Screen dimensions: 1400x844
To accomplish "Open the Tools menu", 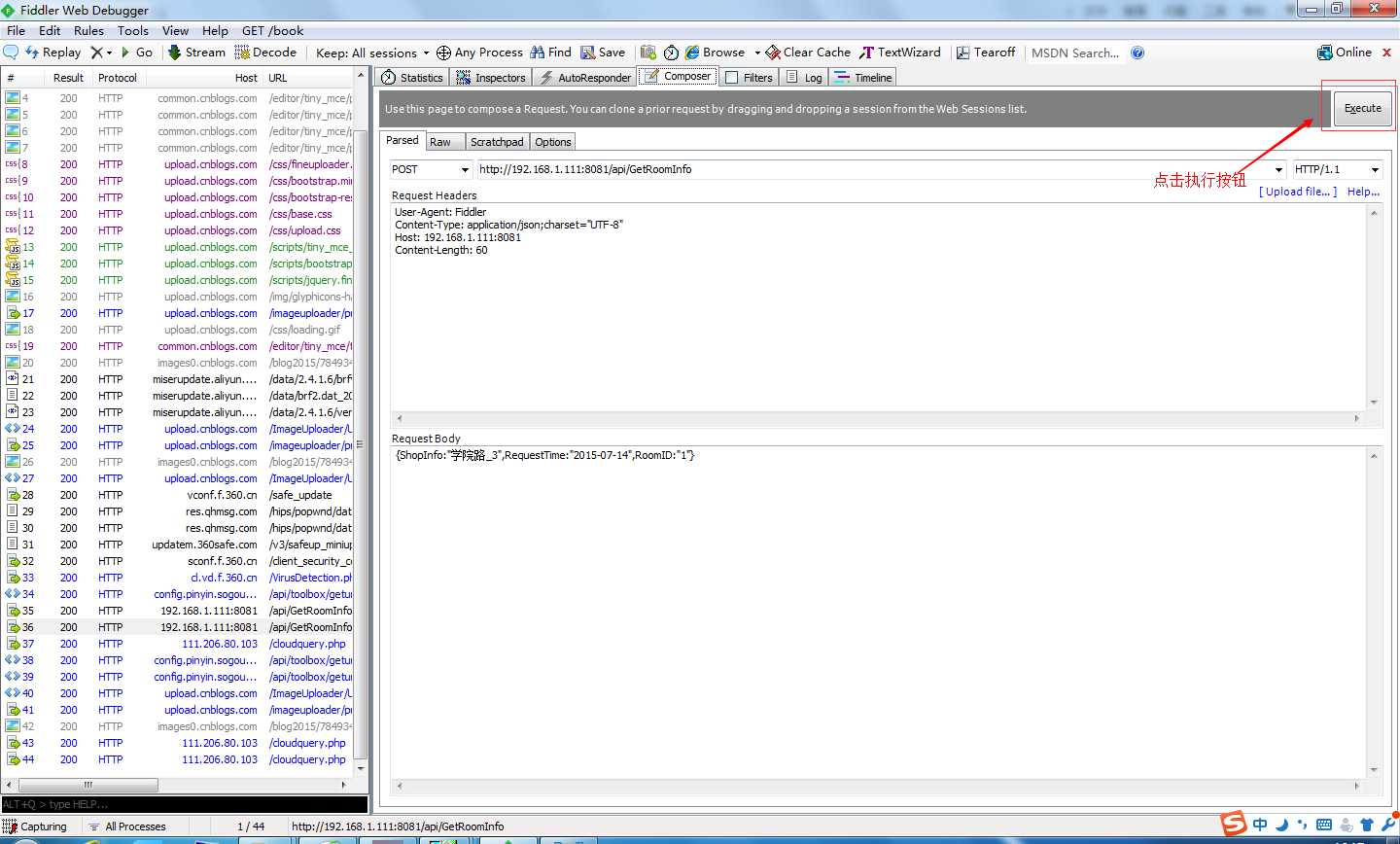I will point(133,30).
